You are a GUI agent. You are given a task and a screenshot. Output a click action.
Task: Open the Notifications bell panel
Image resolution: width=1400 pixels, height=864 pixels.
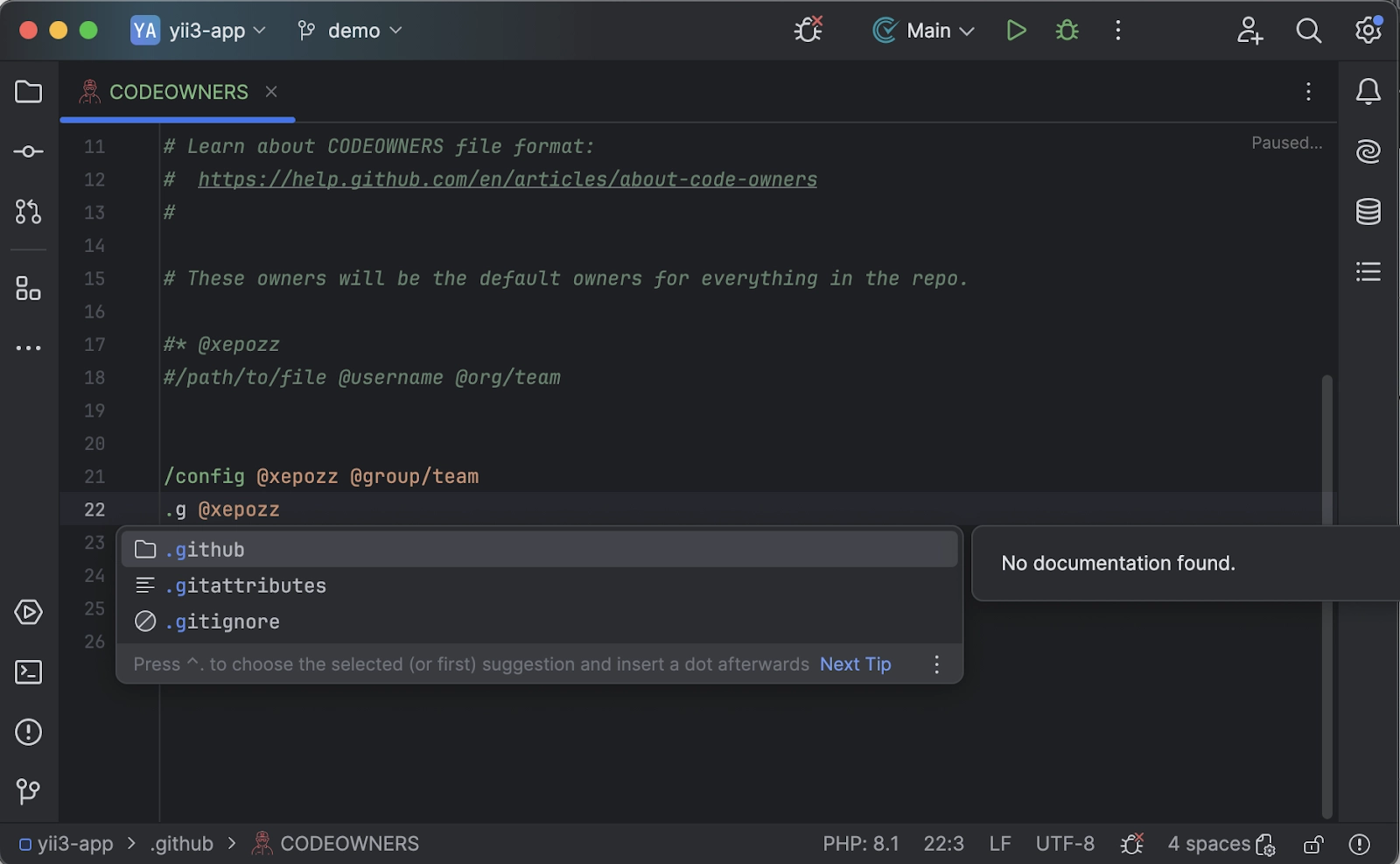[1368, 91]
